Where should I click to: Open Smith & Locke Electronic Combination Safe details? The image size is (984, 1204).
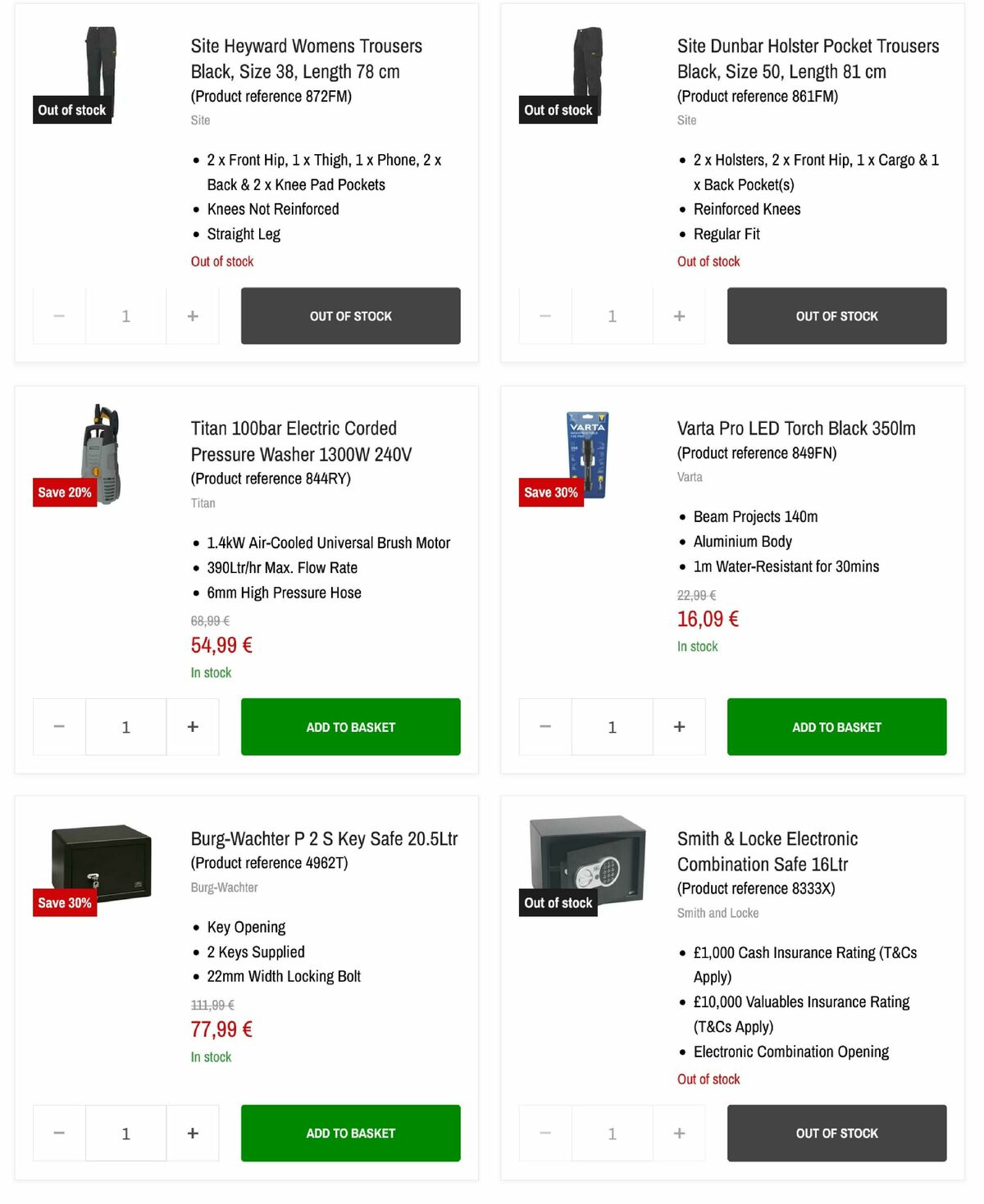click(767, 851)
